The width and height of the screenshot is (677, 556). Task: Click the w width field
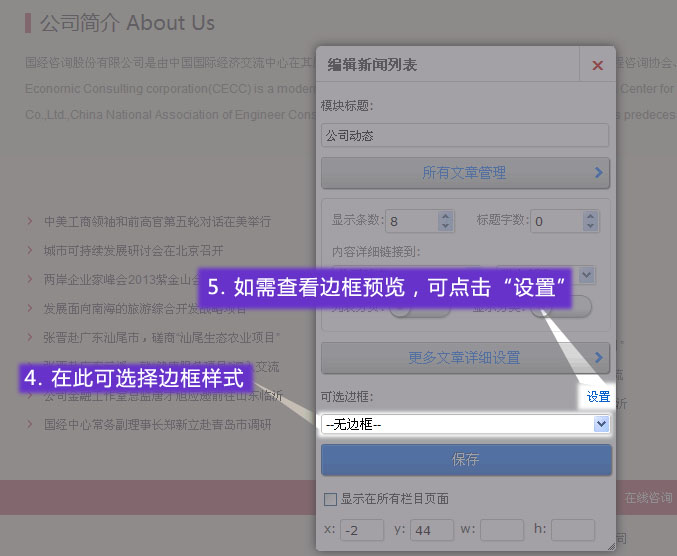click(x=501, y=530)
